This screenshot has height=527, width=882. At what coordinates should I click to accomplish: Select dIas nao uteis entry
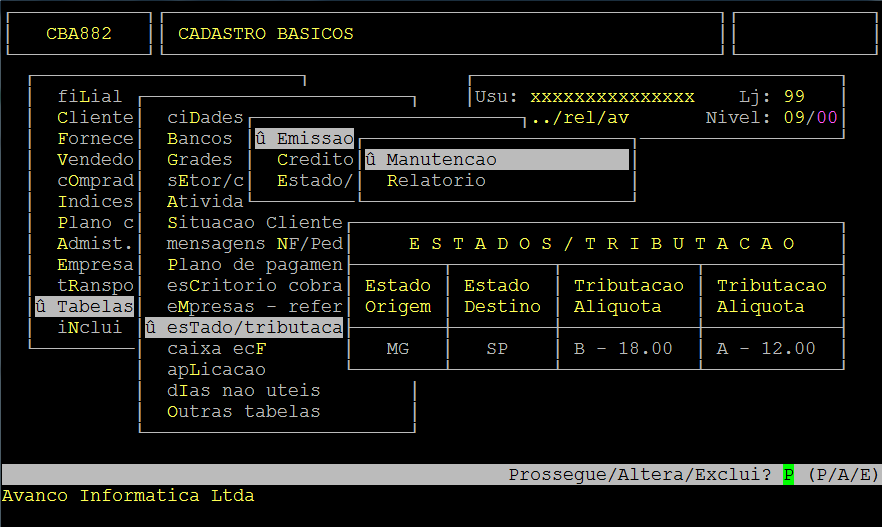click(243, 391)
